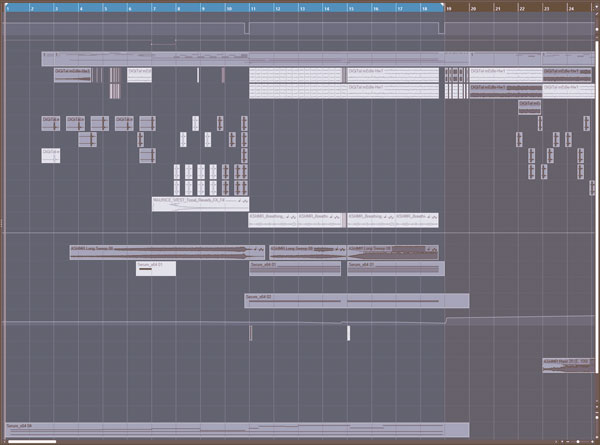Viewport: 600px width, 445px height.
Task: Click bar 21 in the timeline ruler
Action: click(x=498, y=8)
